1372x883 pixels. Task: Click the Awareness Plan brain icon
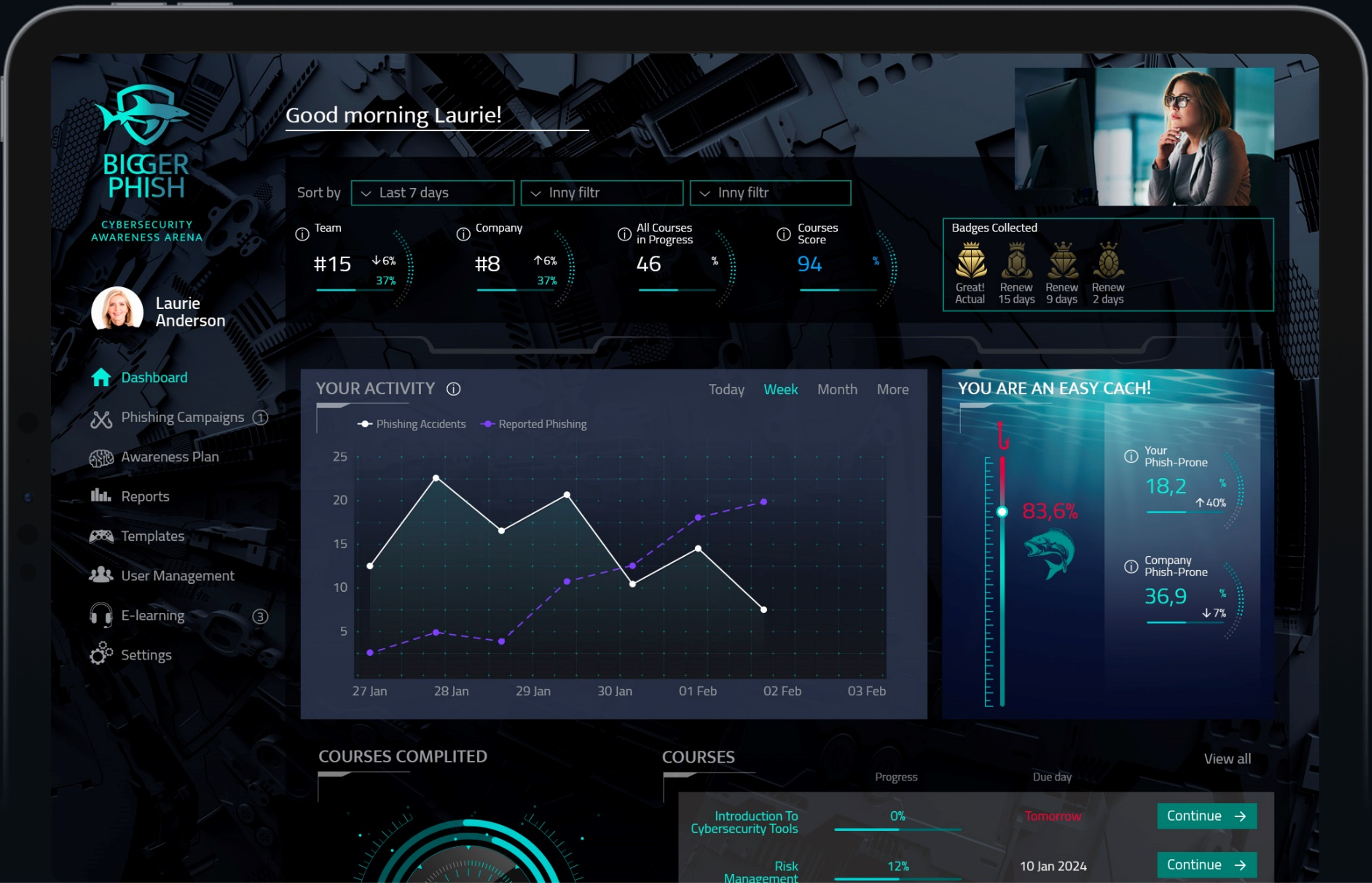(x=101, y=458)
